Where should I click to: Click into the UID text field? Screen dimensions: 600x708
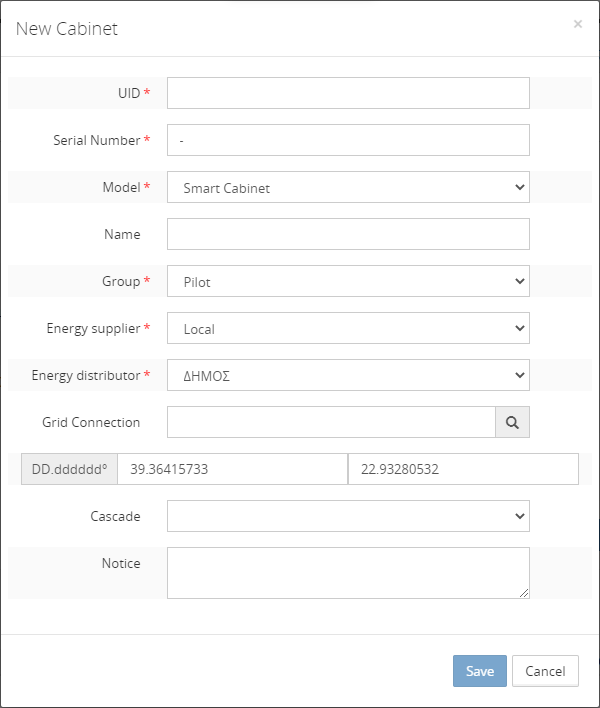tap(348, 93)
